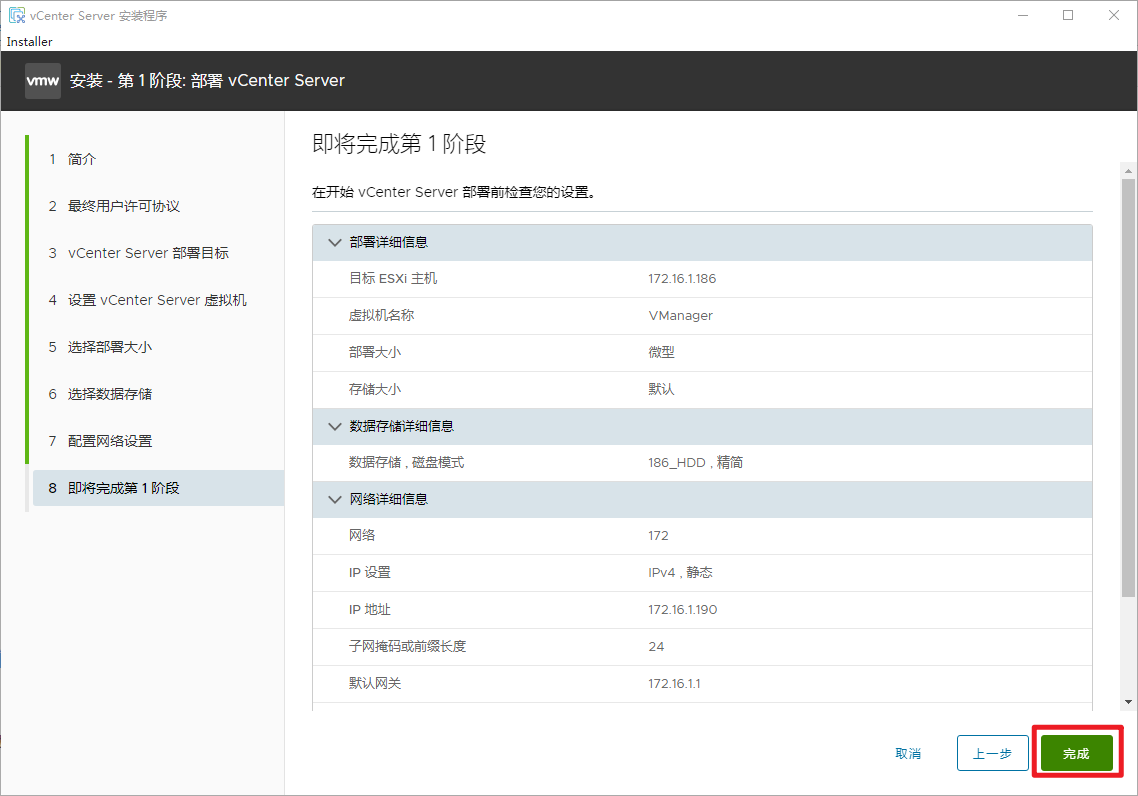The height and width of the screenshot is (796, 1138).
Task: Go to step 3 vCenter Server 部署目标
Action: click(148, 253)
